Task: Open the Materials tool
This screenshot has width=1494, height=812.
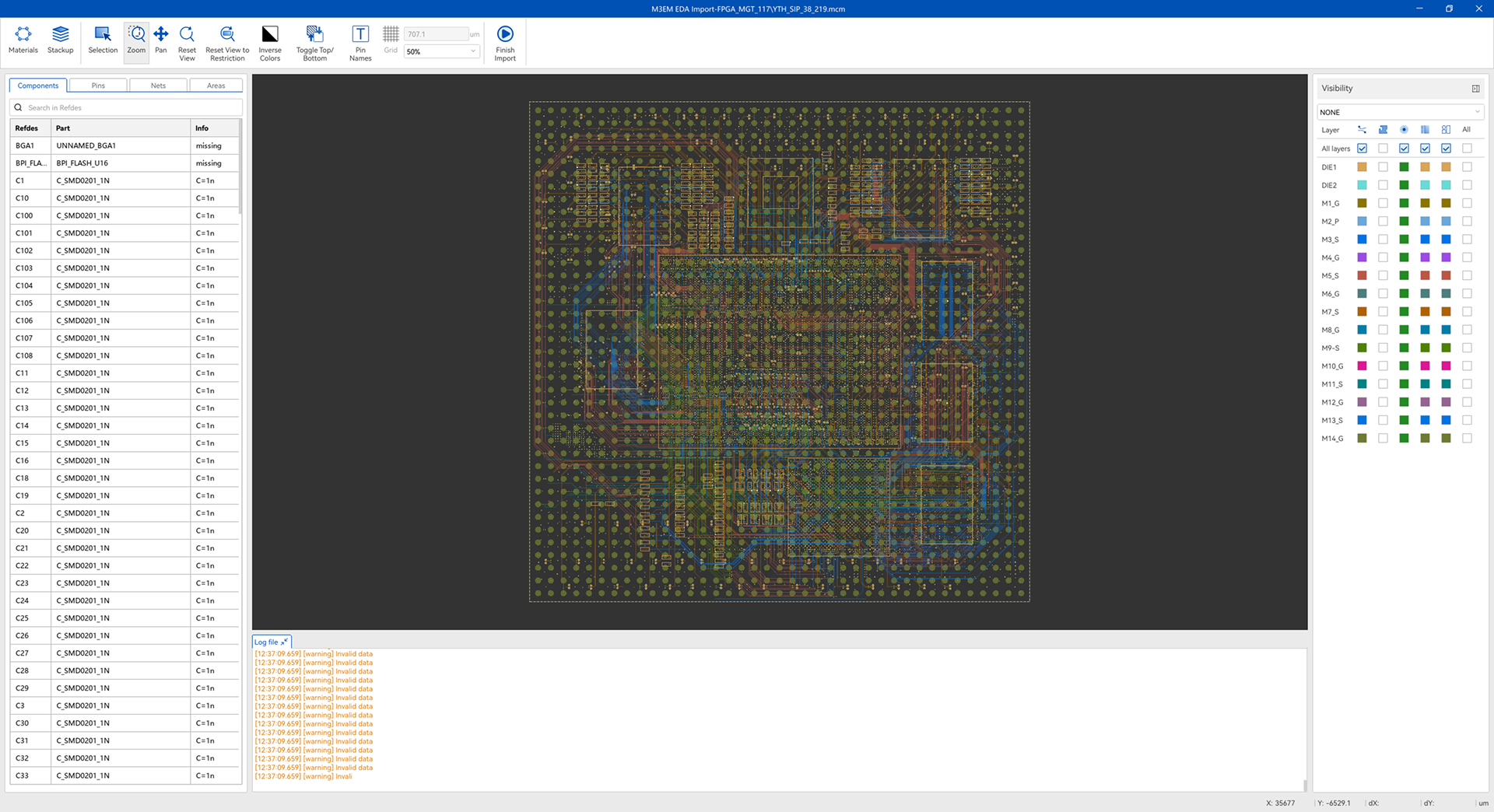Action: click(23, 40)
